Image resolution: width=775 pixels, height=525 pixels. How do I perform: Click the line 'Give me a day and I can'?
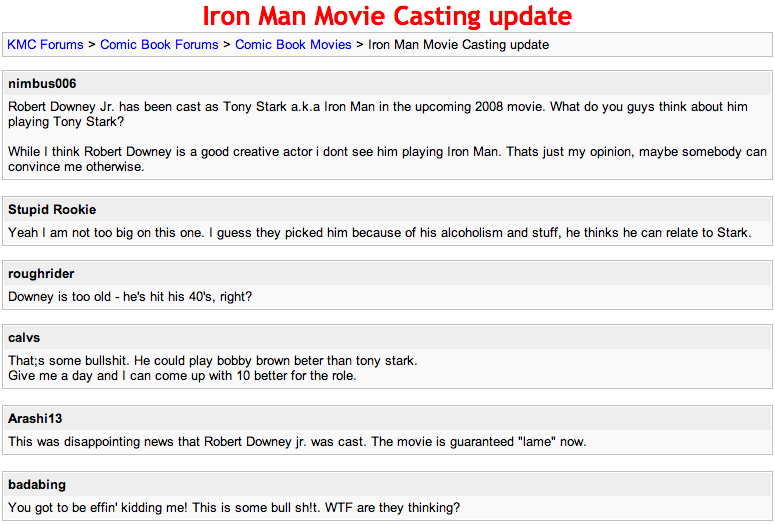pyautogui.click(x=182, y=376)
